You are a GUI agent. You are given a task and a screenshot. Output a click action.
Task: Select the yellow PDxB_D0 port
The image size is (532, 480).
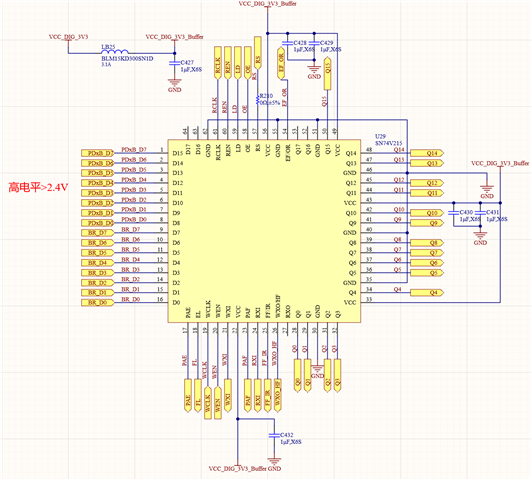(97, 223)
